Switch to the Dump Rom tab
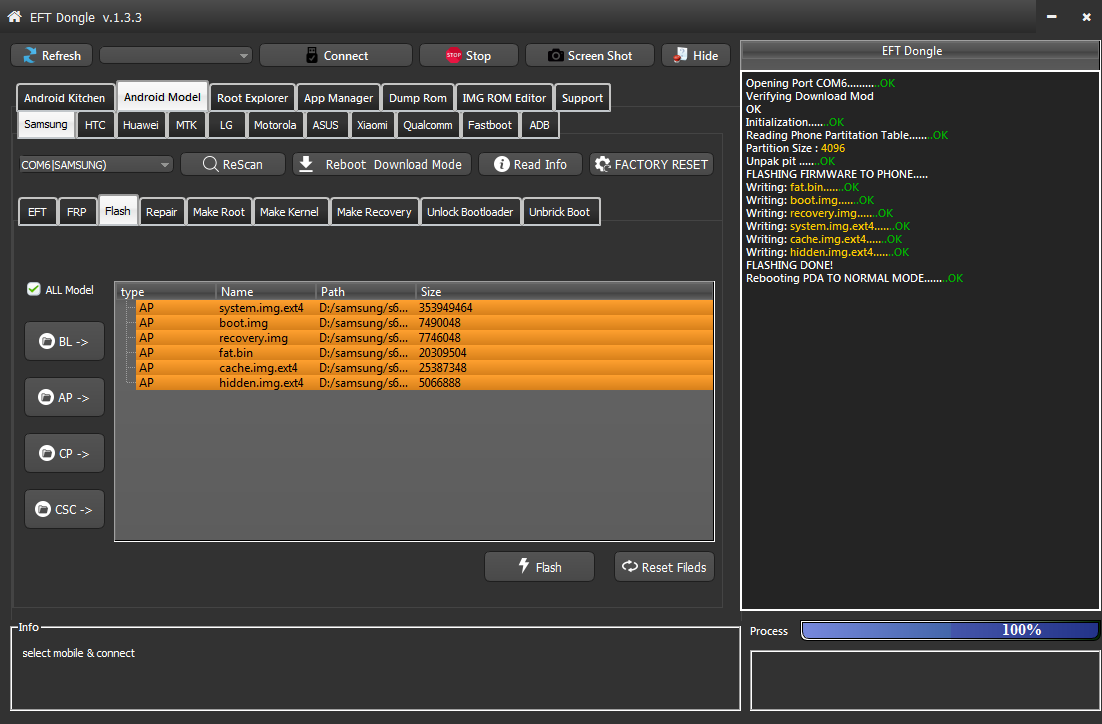The height and width of the screenshot is (724, 1102). click(x=417, y=98)
